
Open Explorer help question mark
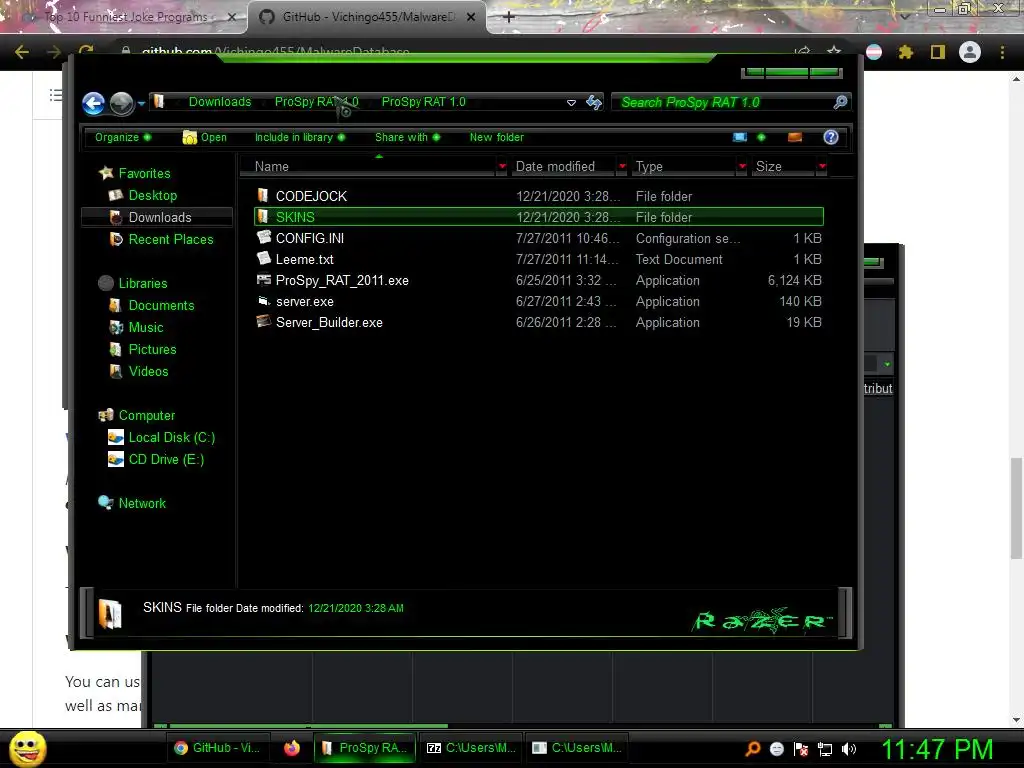(x=831, y=137)
